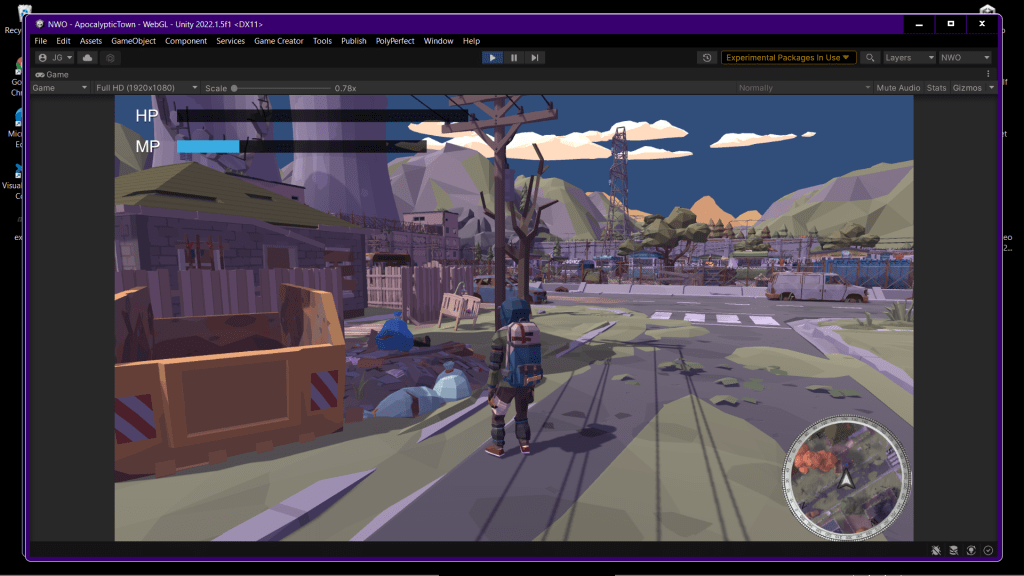Click the auto-generate lighting status icon

(x=971, y=550)
